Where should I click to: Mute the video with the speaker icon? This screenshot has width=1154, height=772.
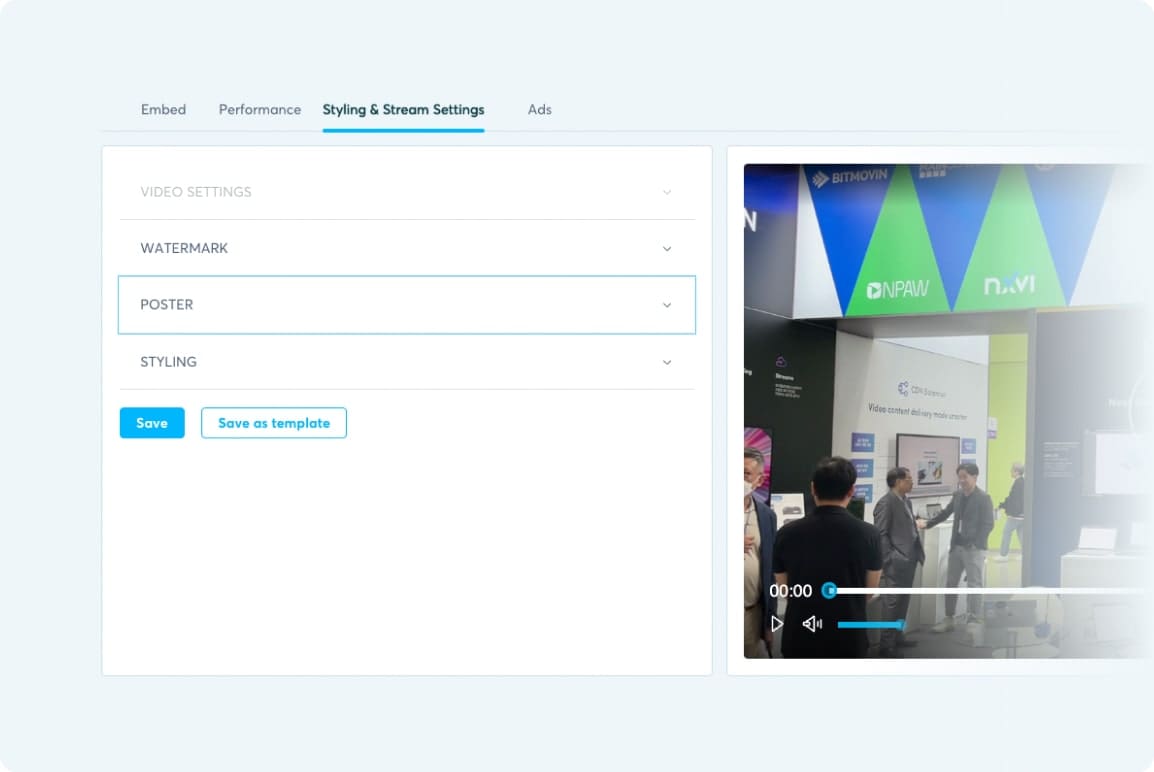(x=813, y=624)
